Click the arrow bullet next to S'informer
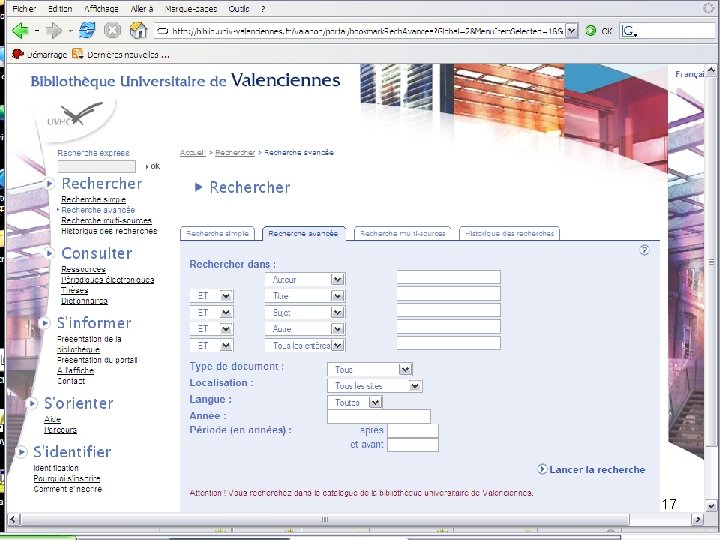Viewport: 720px width, 540px height. (x=44, y=323)
